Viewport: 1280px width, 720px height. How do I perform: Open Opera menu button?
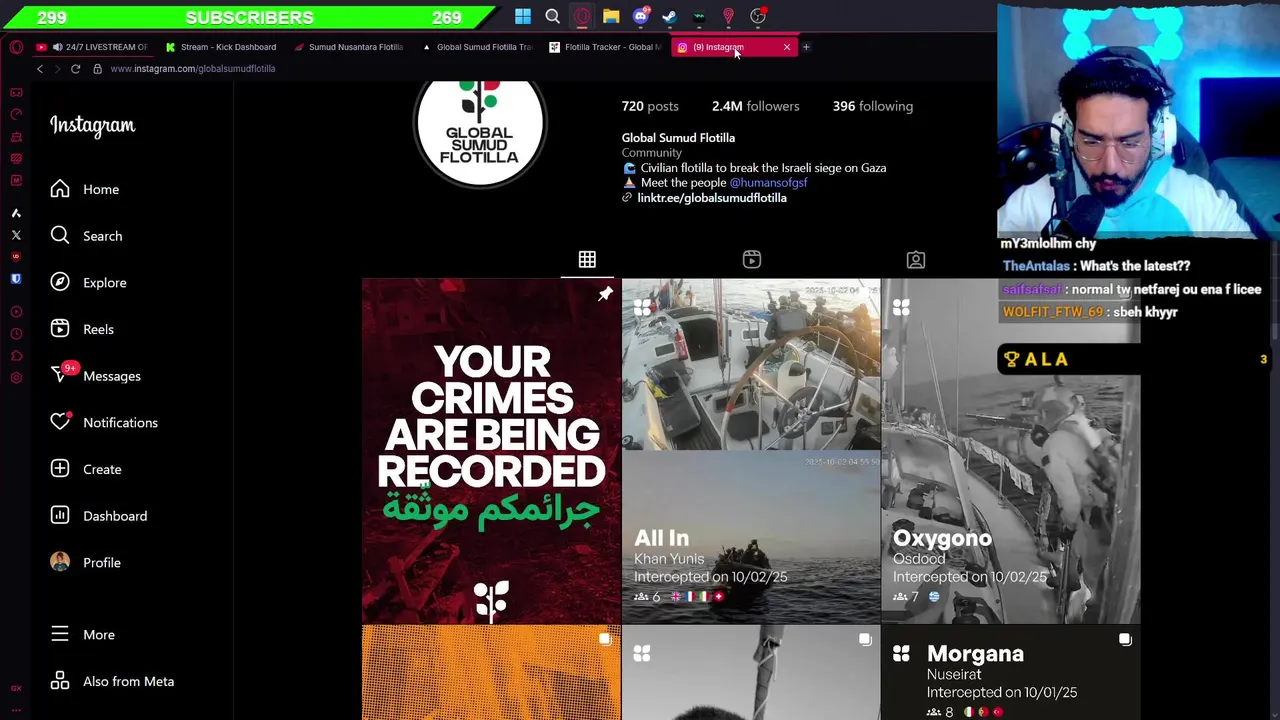[x=16, y=47]
